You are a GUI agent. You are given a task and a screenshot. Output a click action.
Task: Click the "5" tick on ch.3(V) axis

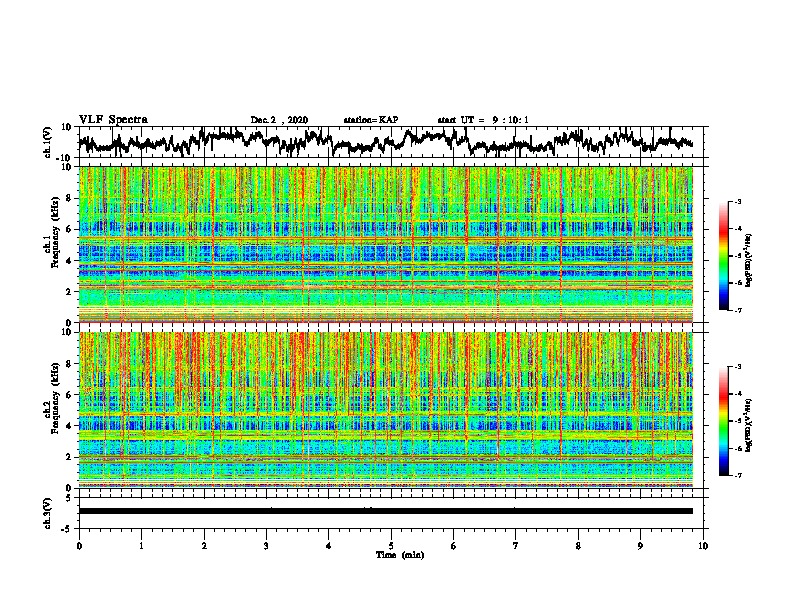69,498
